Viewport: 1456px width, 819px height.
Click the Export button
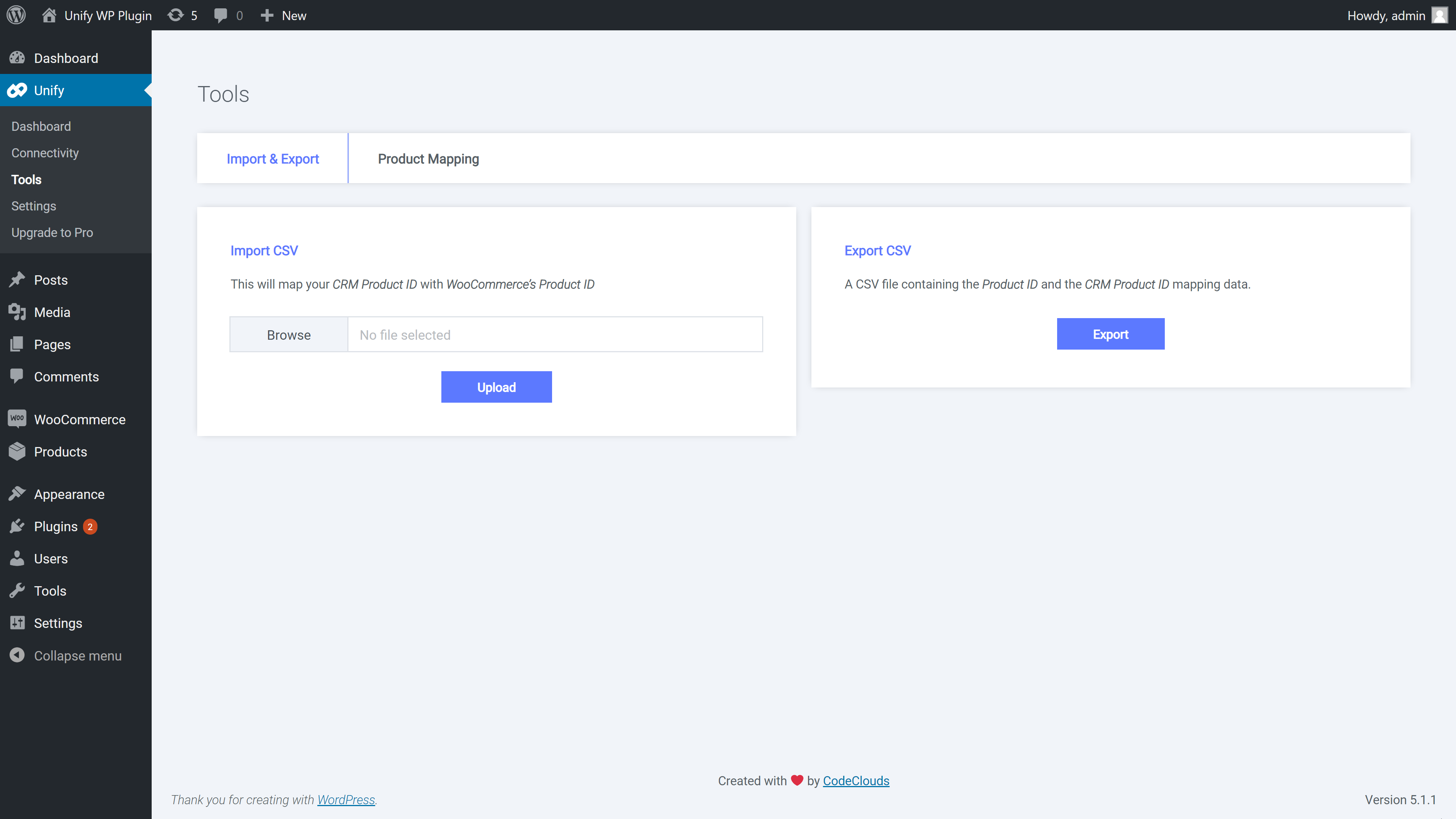1110,334
